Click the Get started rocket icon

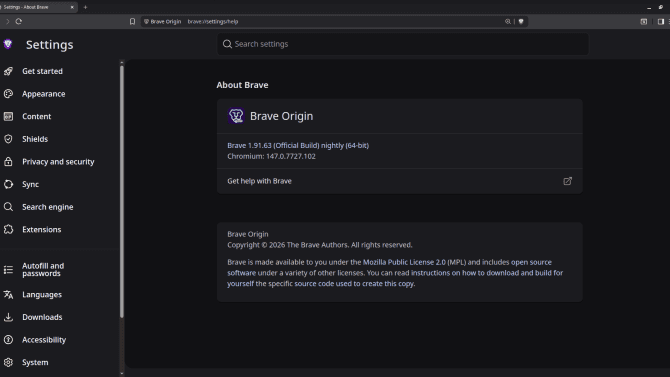(8, 71)
